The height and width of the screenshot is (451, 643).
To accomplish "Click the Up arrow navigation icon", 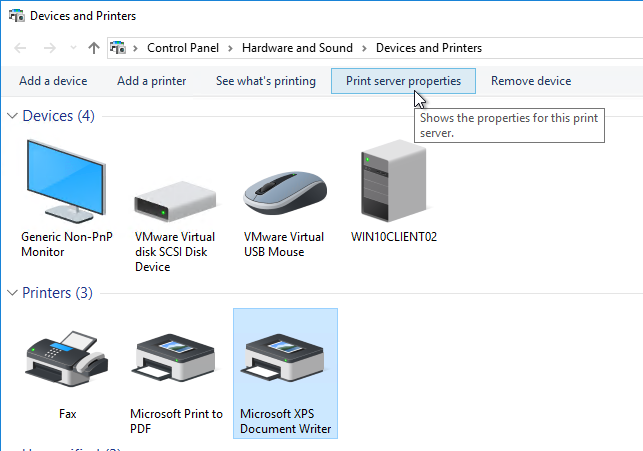I will 93,48.
